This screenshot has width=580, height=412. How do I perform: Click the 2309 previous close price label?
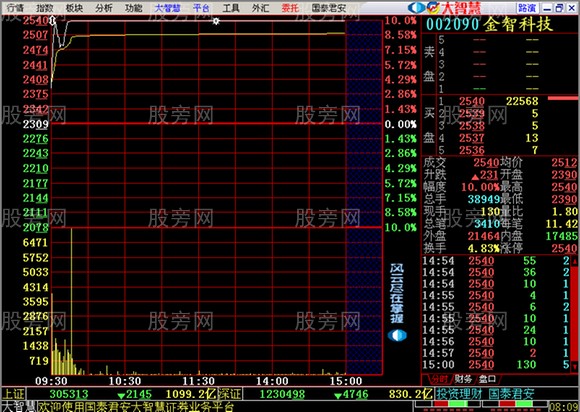(x=36, y=124)
